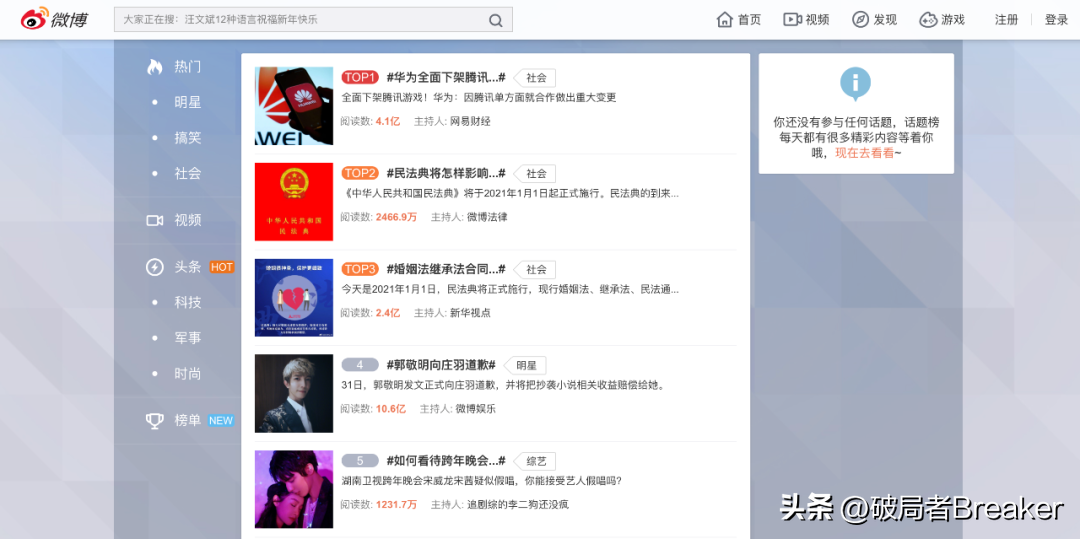1080x539 pixels.
Task: Open topic #华为全面下架腾讯...#
Action: (446, 77)
